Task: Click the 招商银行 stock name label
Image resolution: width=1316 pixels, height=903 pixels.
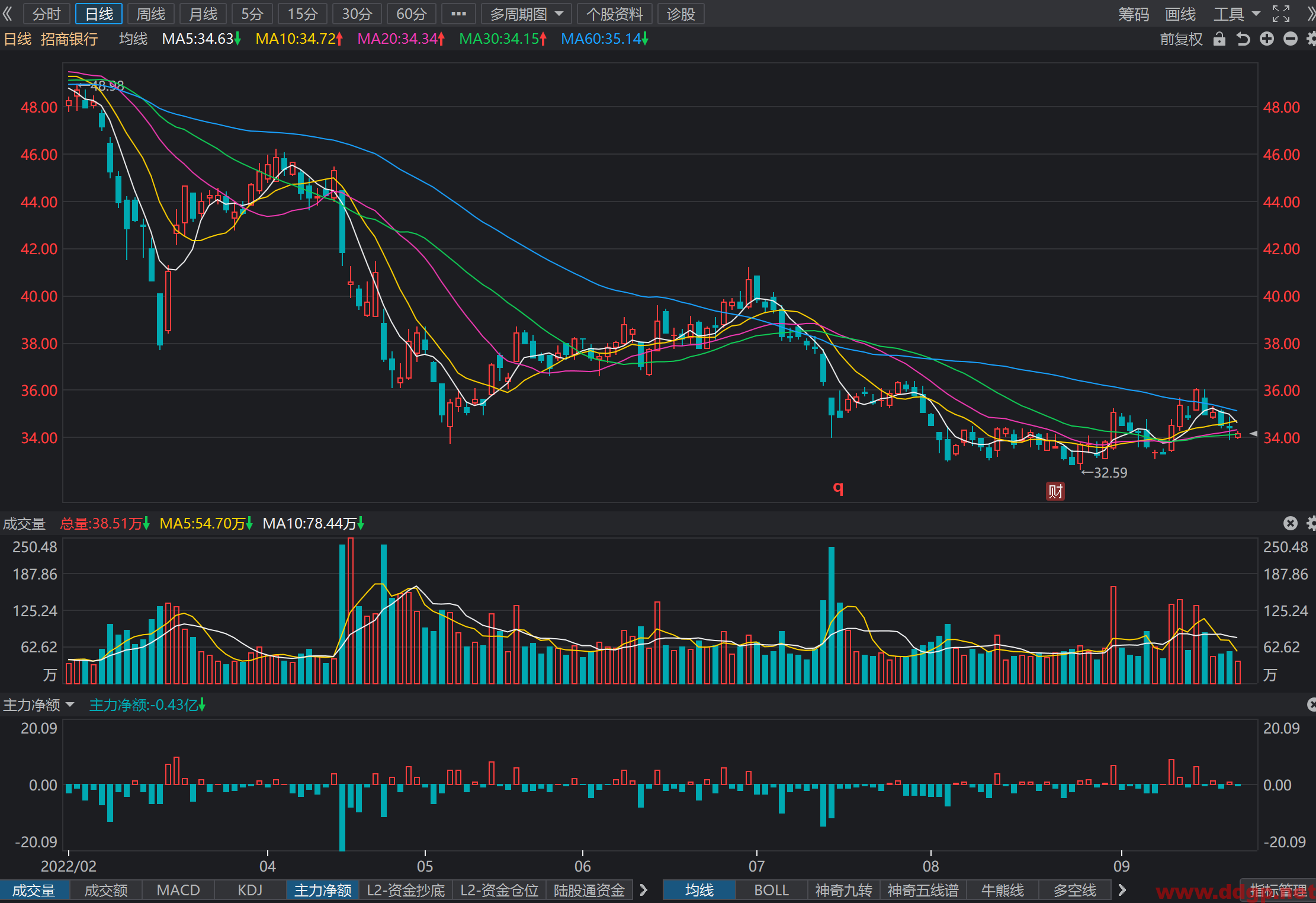Action: (x=69, y=39)
